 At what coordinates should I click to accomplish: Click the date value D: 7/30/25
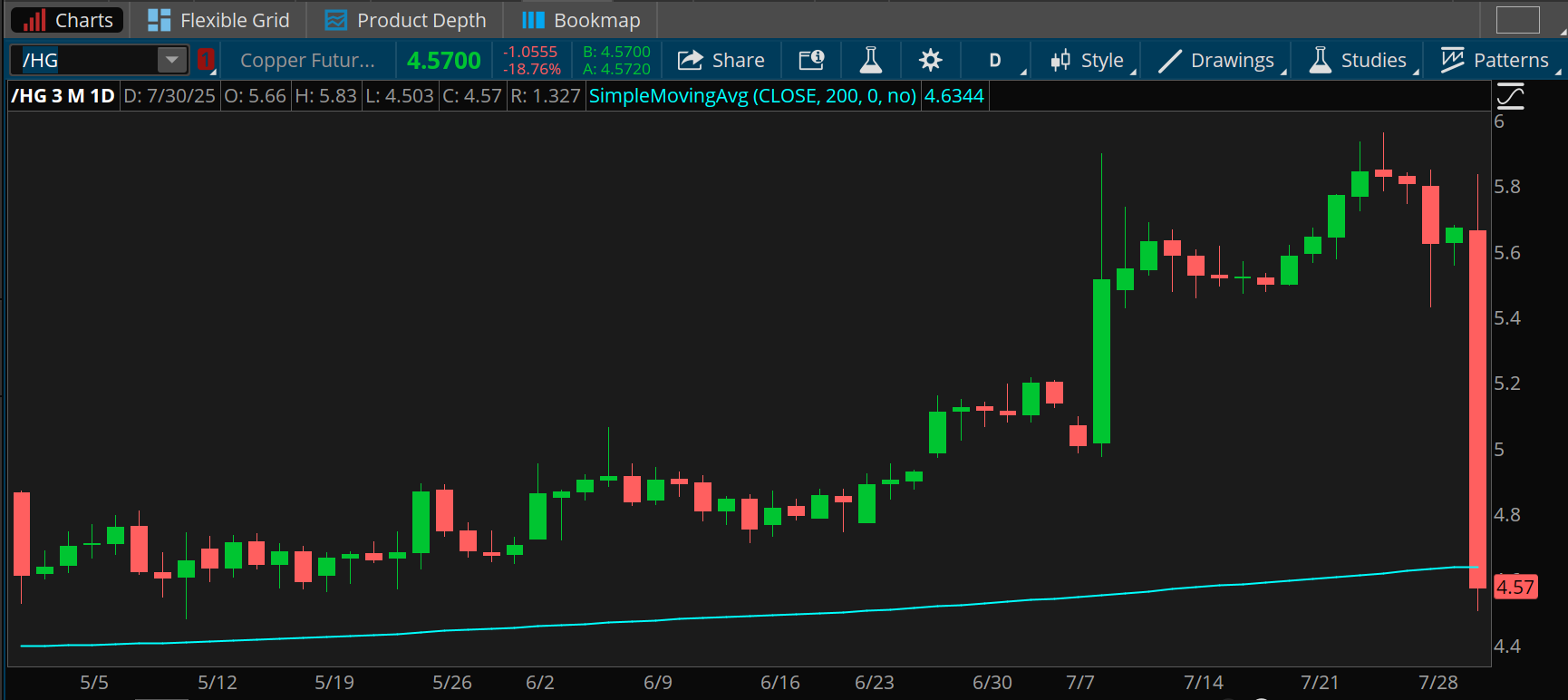[x=169, y=96]
